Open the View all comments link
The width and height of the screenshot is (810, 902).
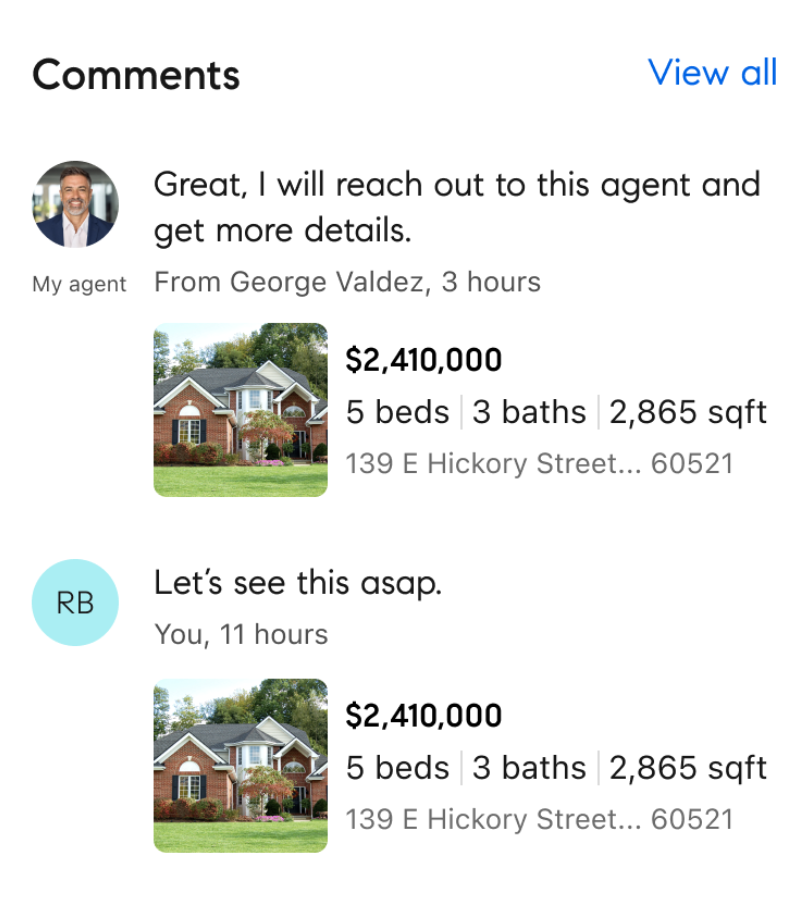tap(712, 73)
